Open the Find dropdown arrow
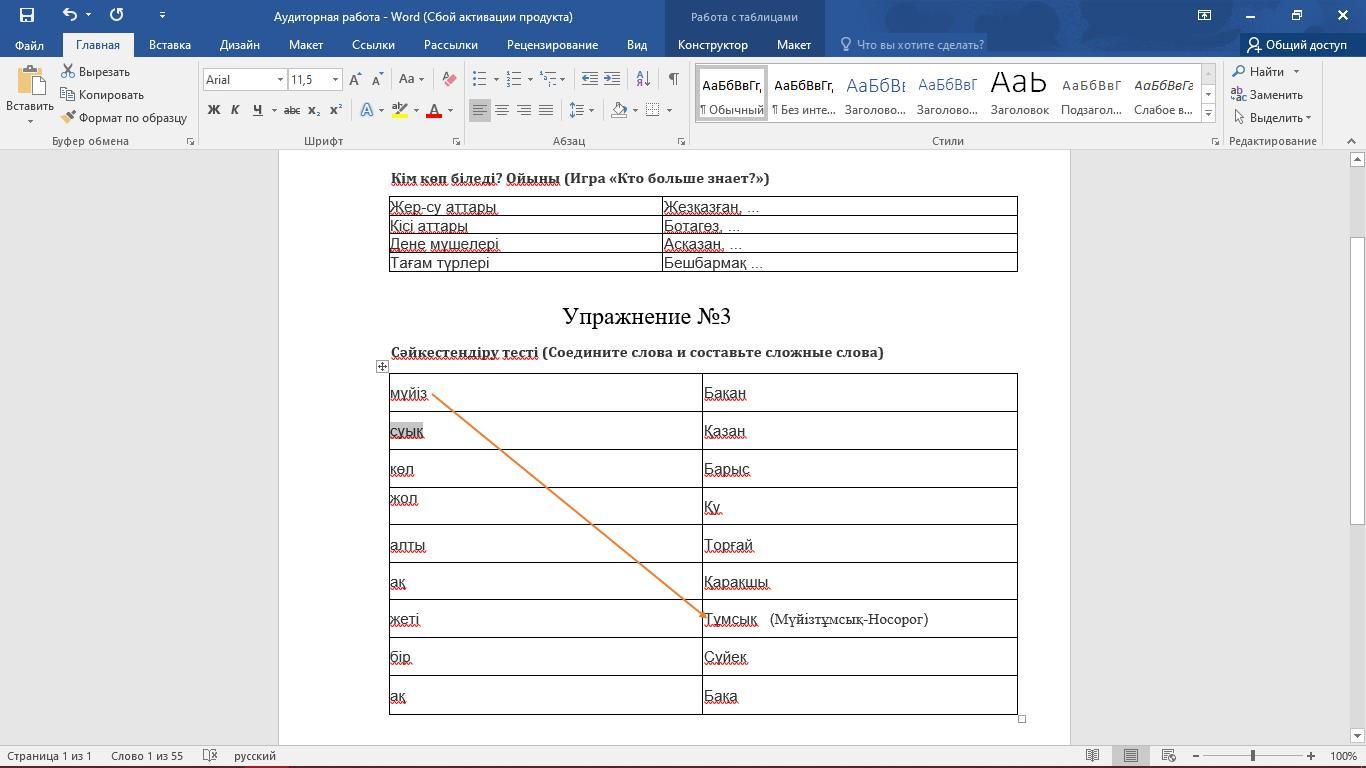This screenshot has width=1366, height=768. point(1296,72)
